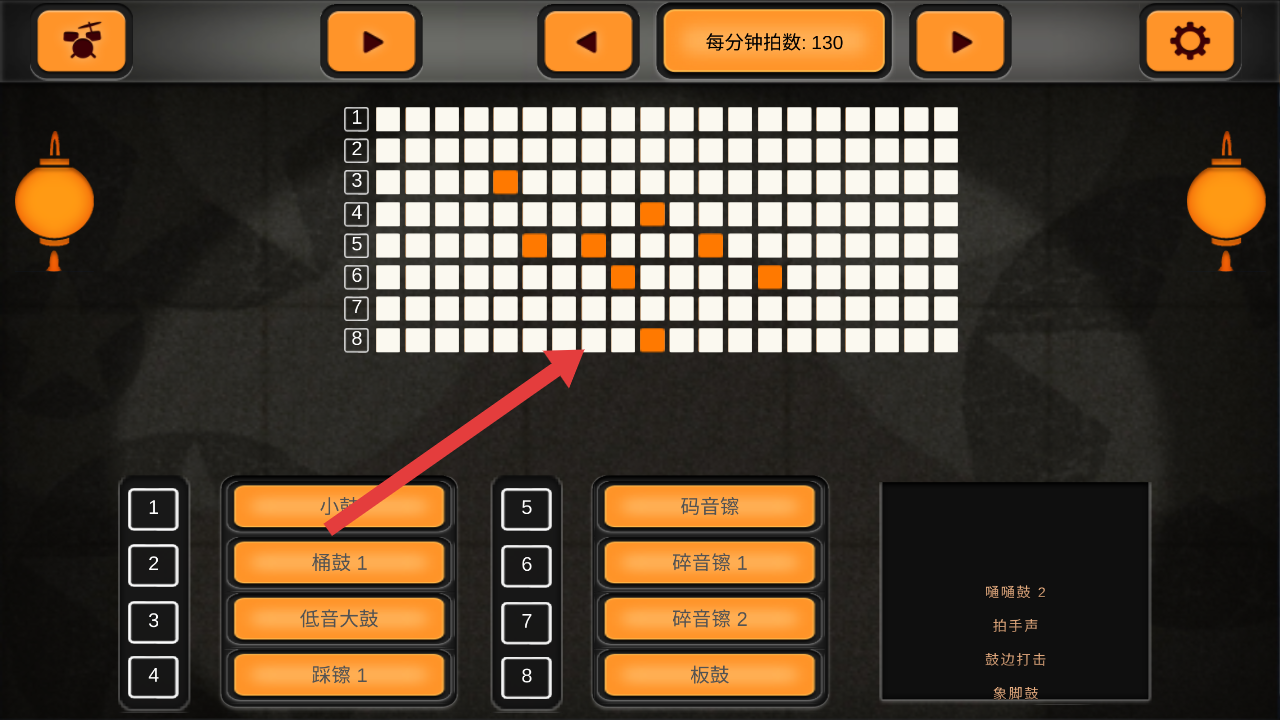The image size is (1280, 720).
Task: Select the 碎音镲 2 instrument button
Action: coord(710,619)
